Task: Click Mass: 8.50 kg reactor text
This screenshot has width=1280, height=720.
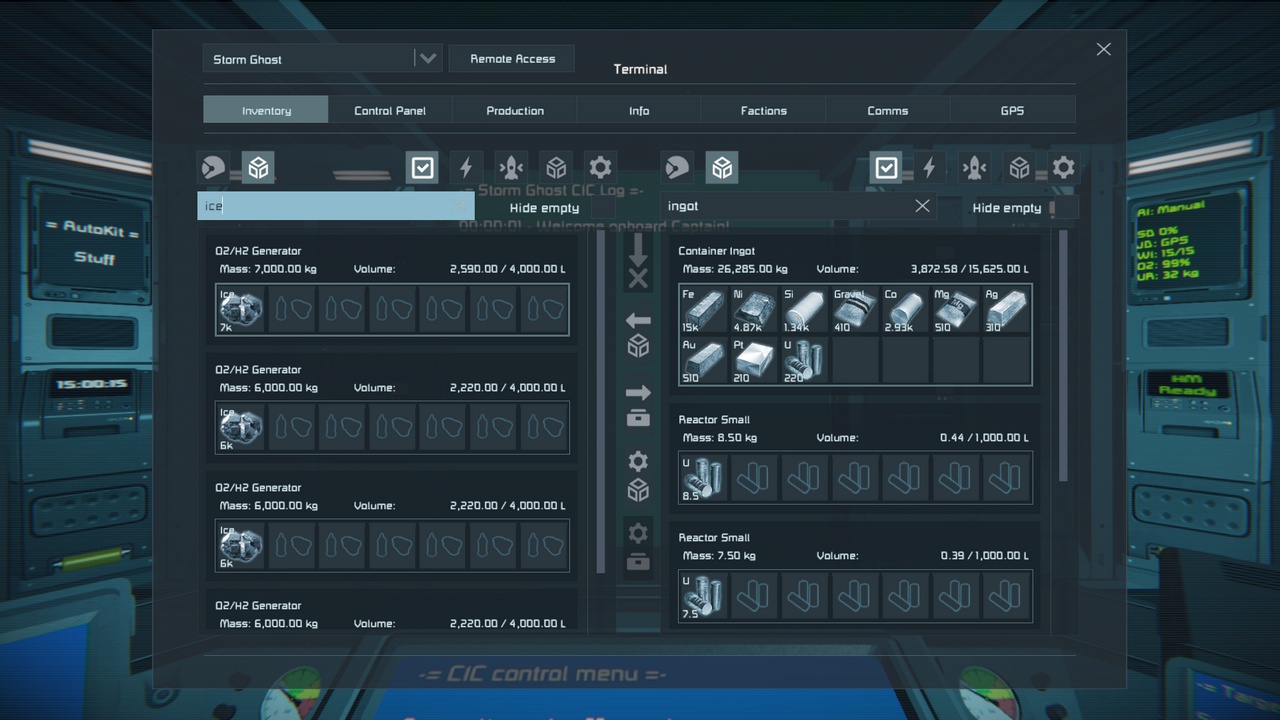Action: [719, 437]
